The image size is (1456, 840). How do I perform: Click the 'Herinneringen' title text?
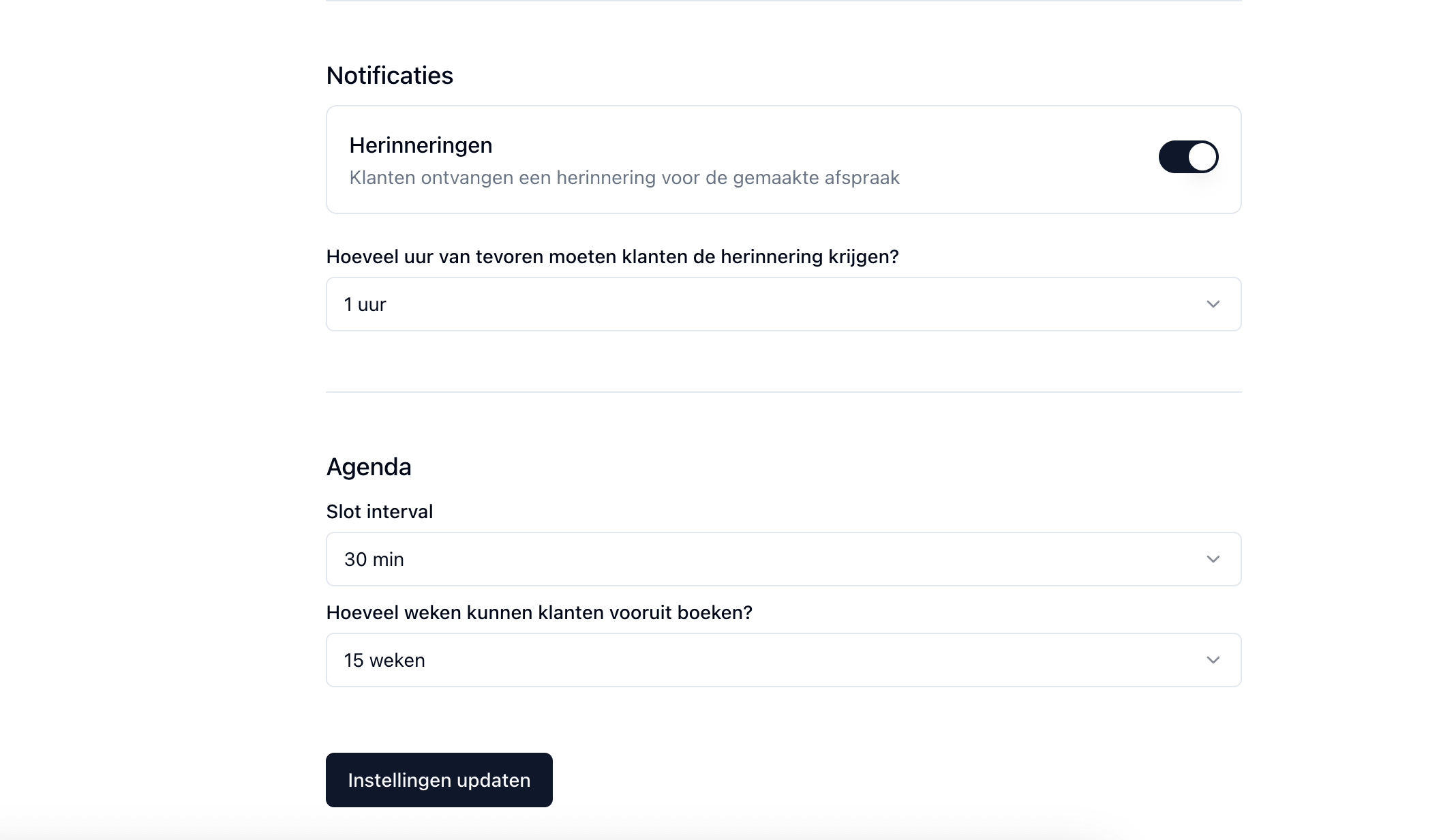(x=421, y=145)
